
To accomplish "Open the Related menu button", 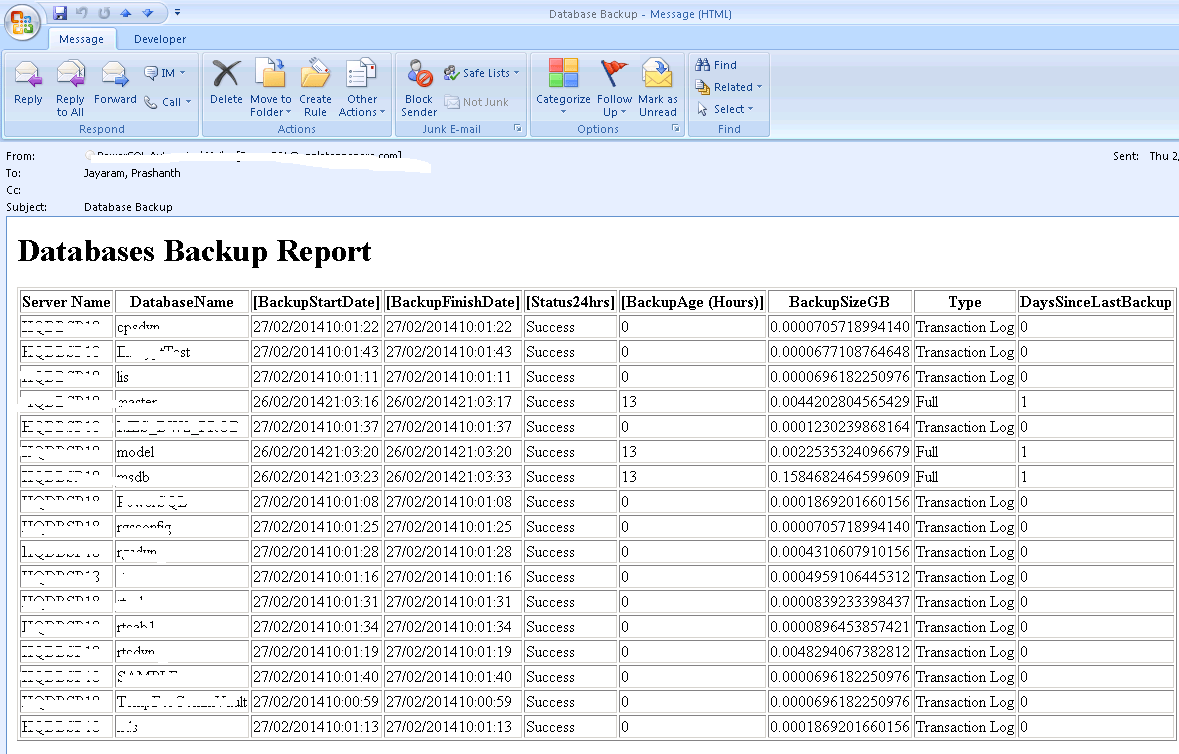I will [729, 87].
